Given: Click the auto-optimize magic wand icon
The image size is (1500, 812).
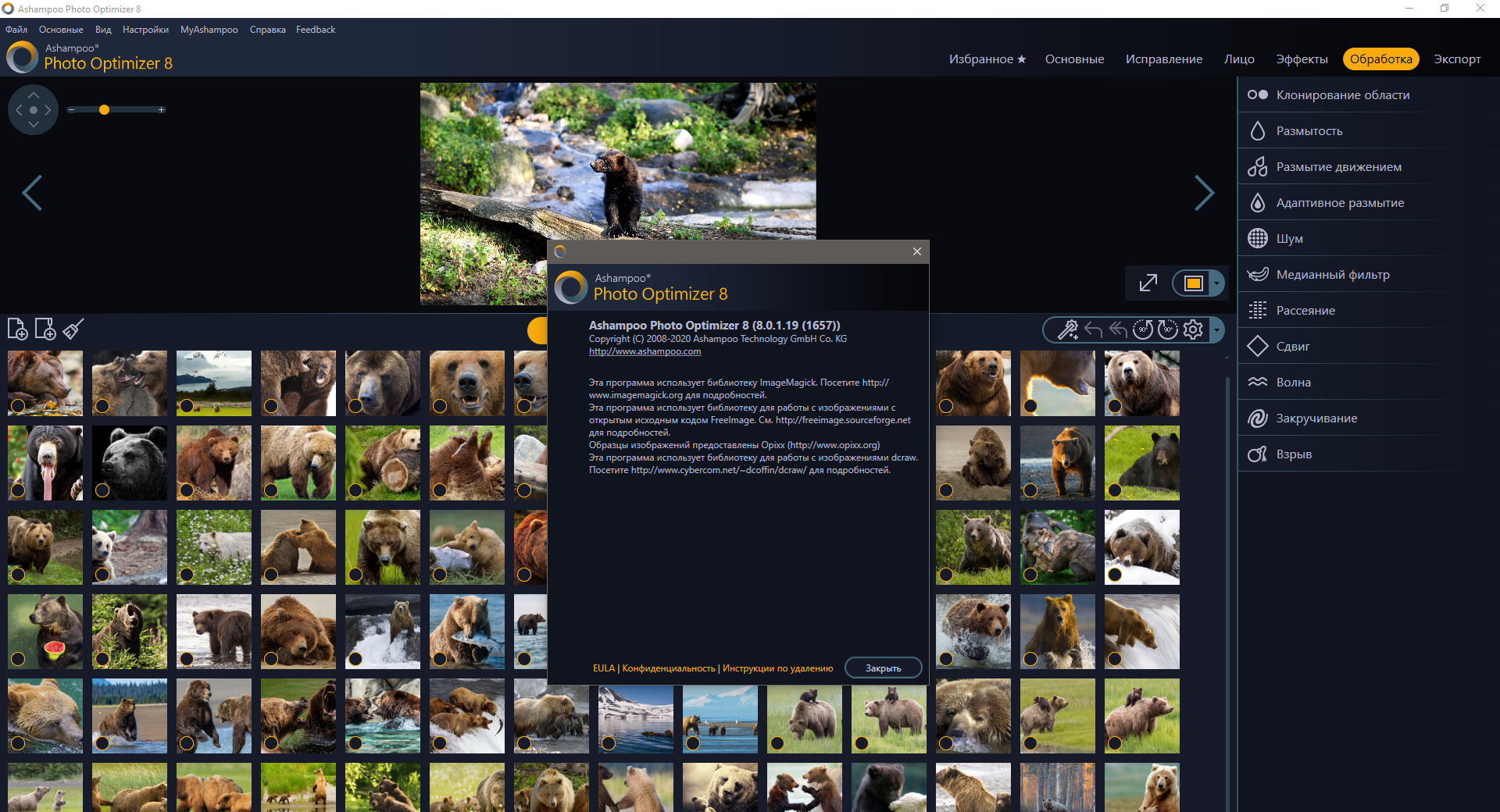Looking at the screenshot, I should click(x=1067, y=330).
